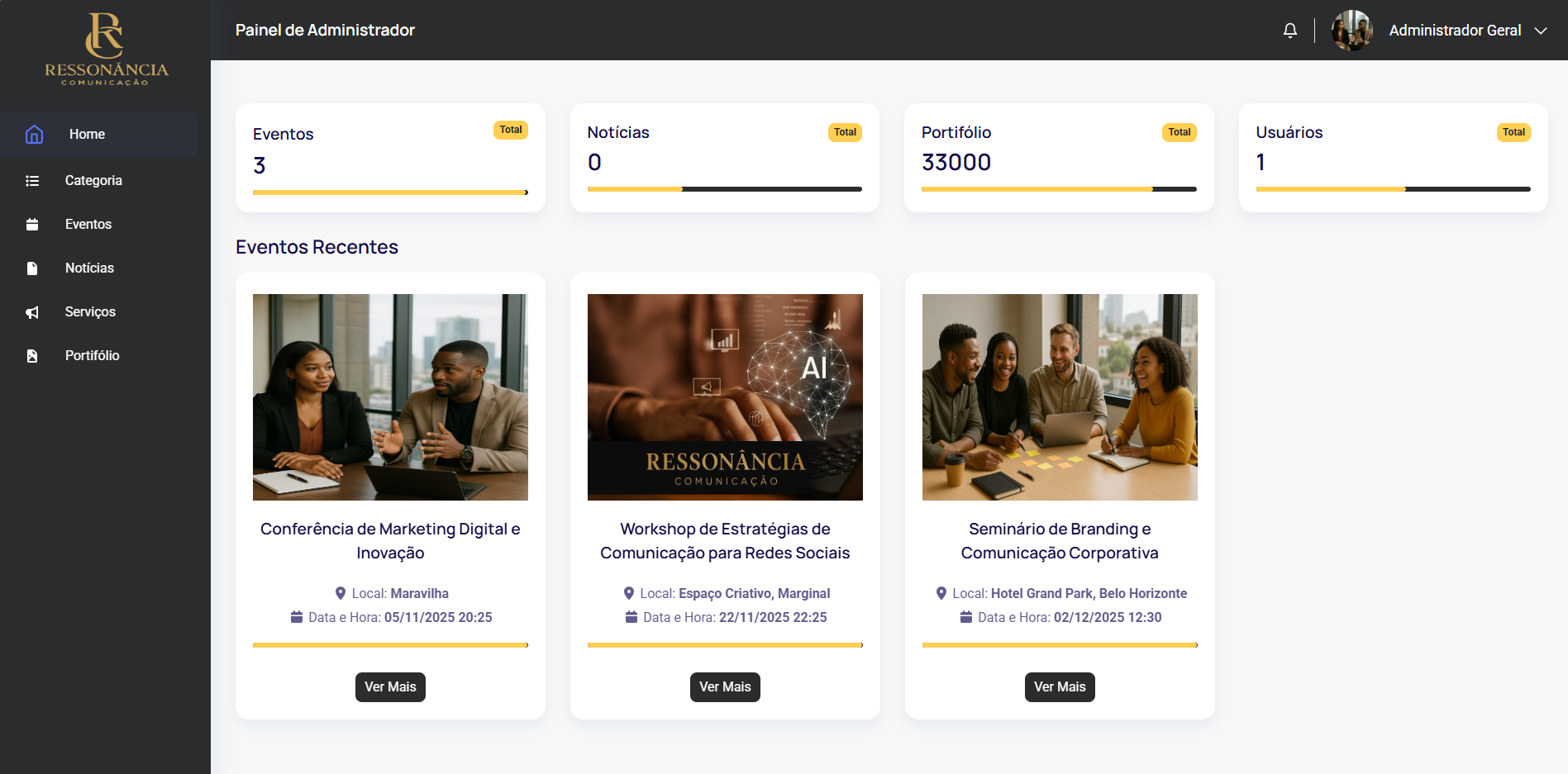Click Ver Mais for Seminário de Branding

pyautogui.click(x=1060, y=687)
